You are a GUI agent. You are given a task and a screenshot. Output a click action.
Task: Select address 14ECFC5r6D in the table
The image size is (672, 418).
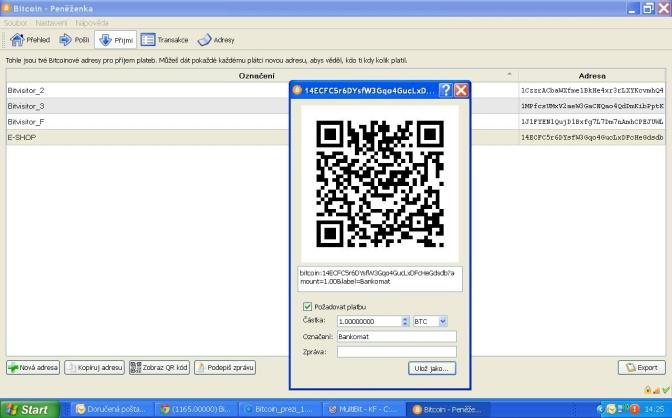coord(592,137)
